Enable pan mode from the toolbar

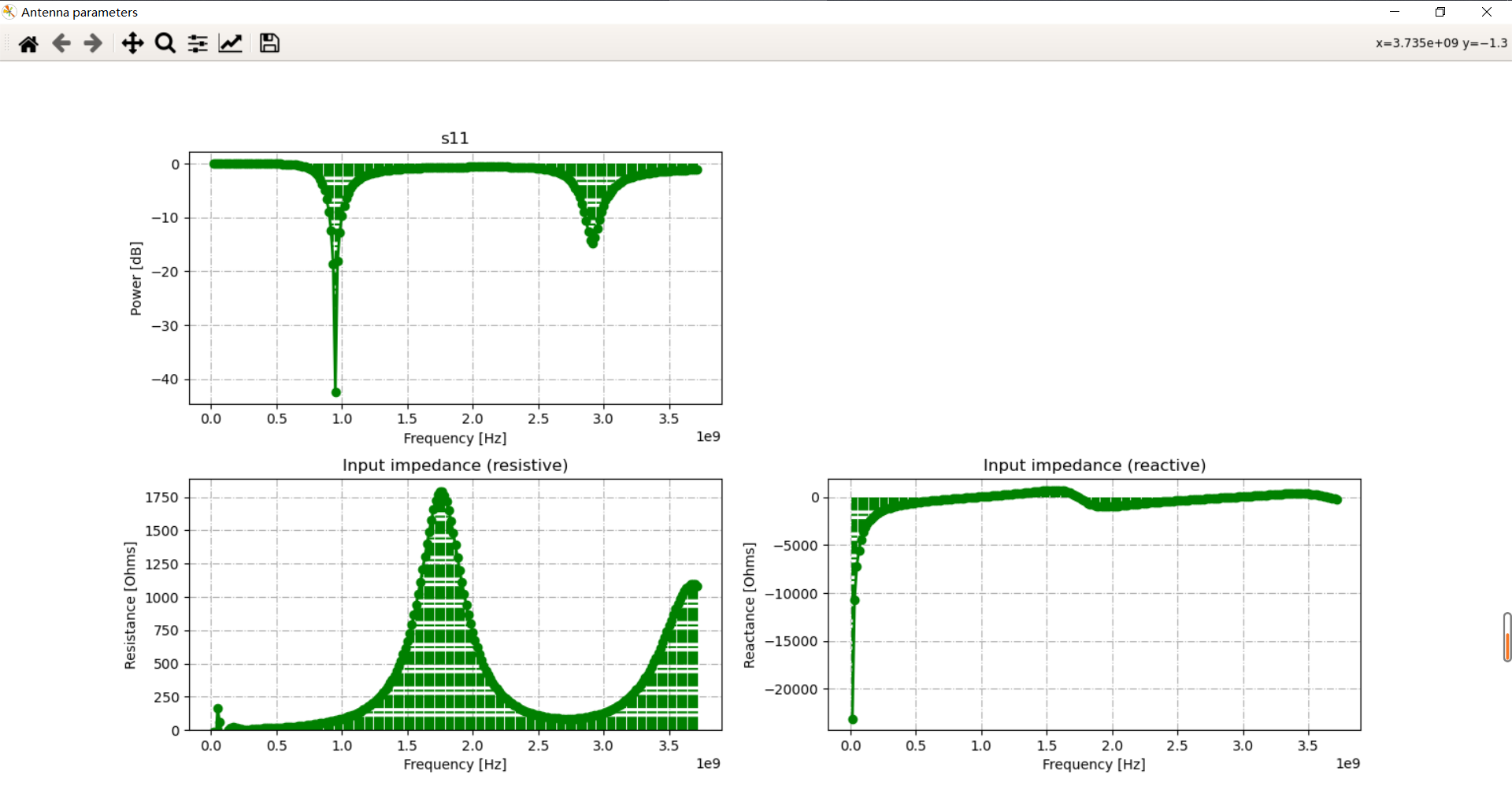pos(132,43)
